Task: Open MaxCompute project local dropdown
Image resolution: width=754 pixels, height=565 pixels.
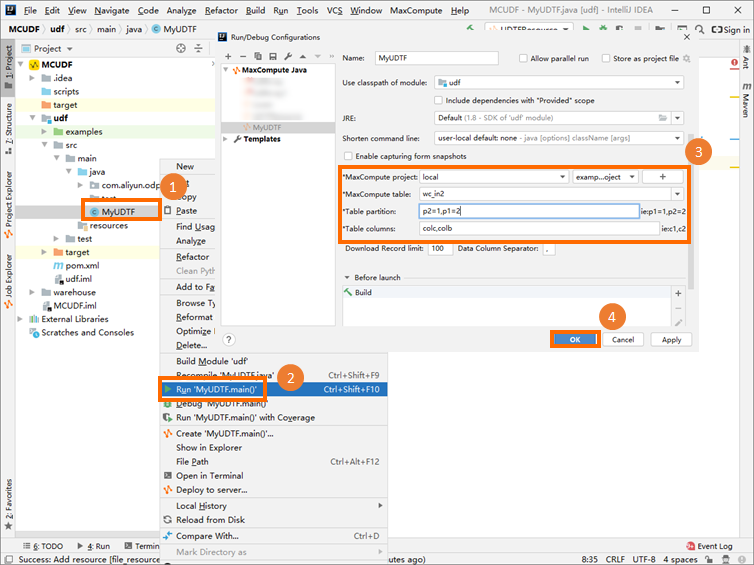Action: coord(494,177)
